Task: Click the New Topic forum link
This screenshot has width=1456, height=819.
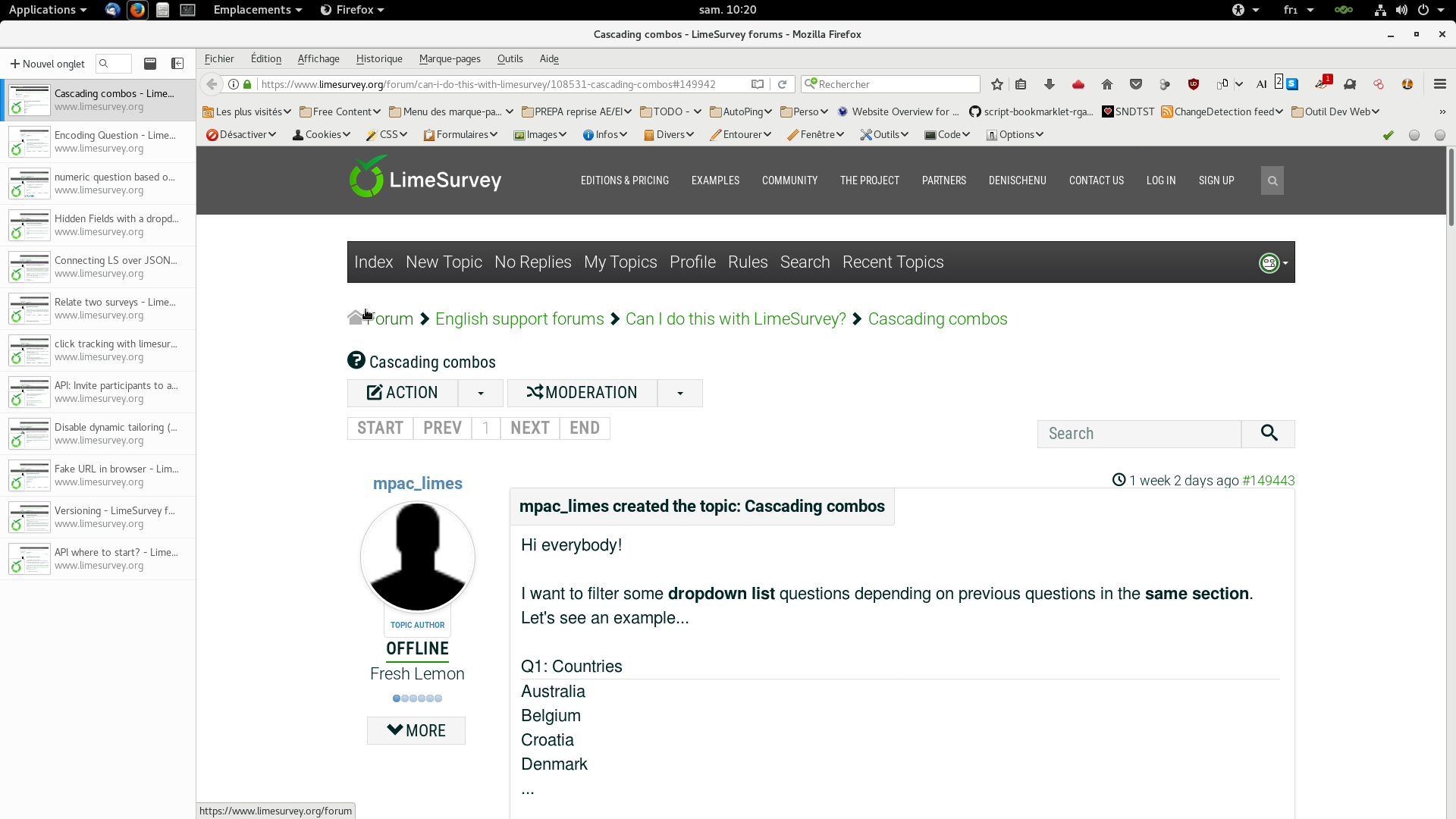Action: [444, 262]
